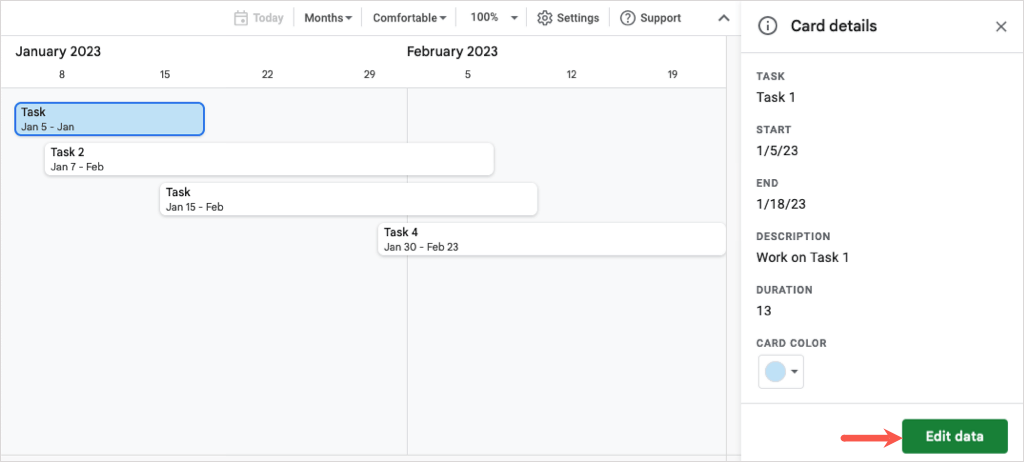Collapse toolbar with the up chevron
1024x462 pixels.
724,18
